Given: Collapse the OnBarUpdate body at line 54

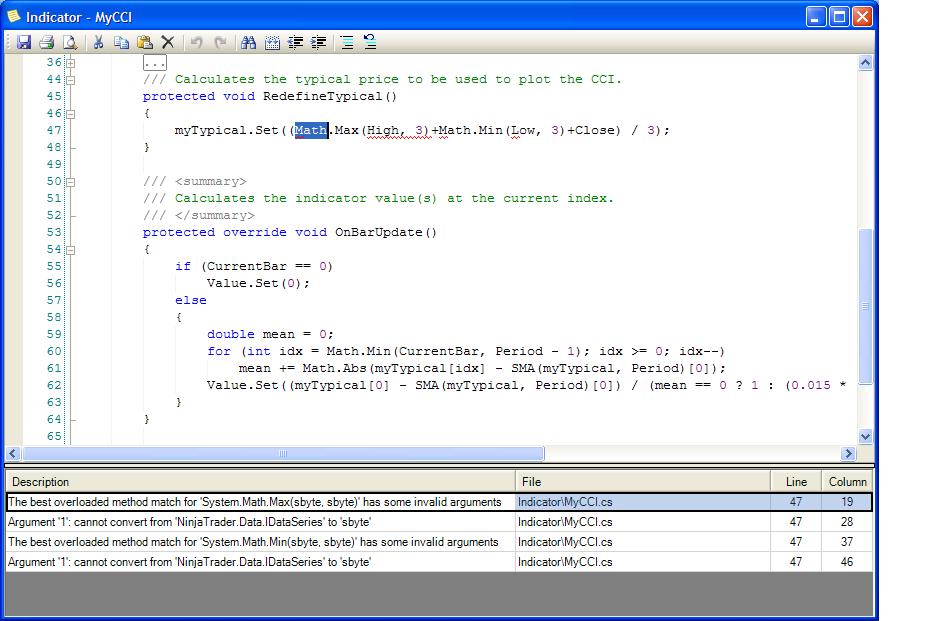Looking at the screenshot, I should (70, 250).
